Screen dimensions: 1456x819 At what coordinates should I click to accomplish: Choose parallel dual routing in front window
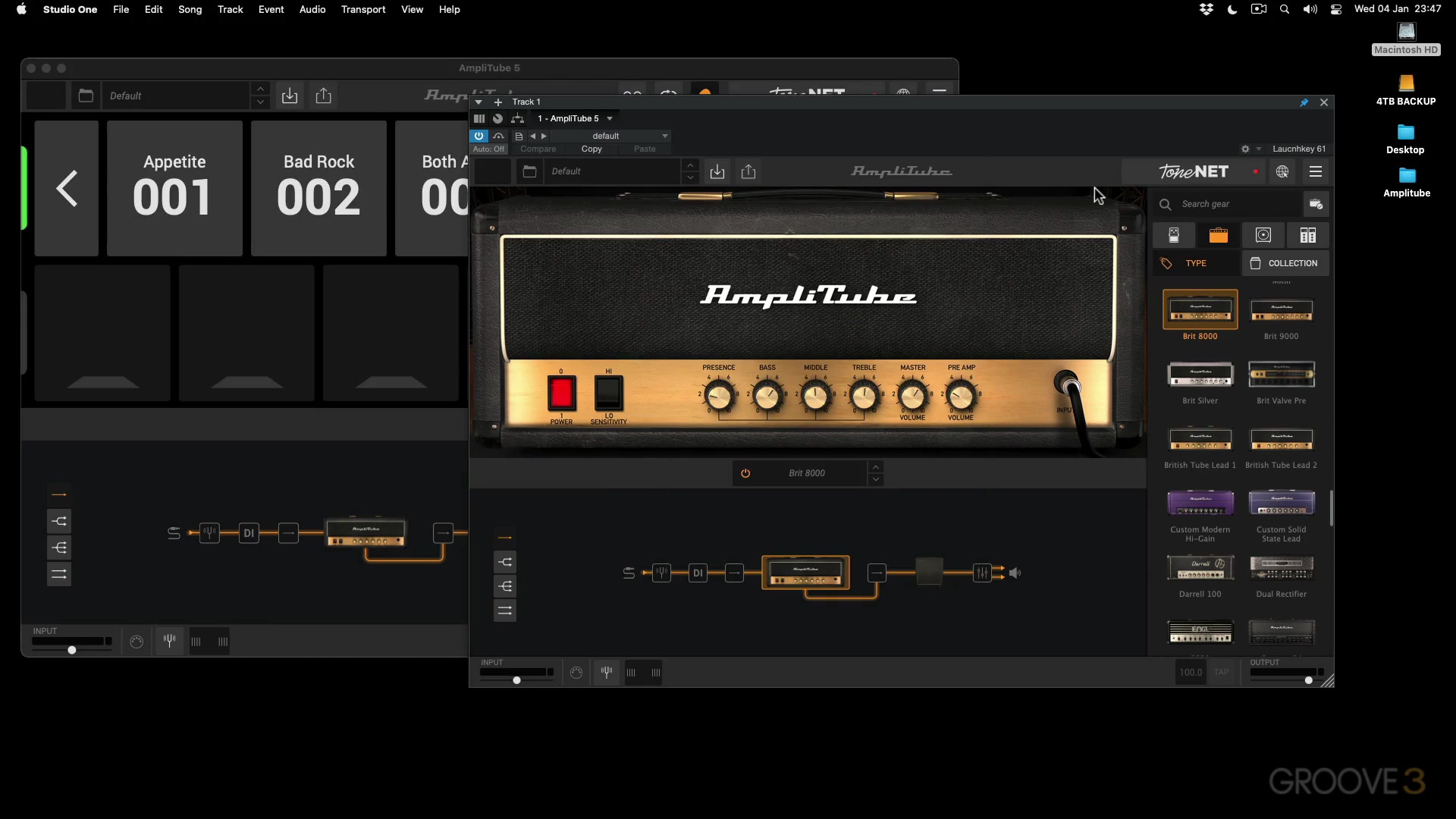[504, 610]
